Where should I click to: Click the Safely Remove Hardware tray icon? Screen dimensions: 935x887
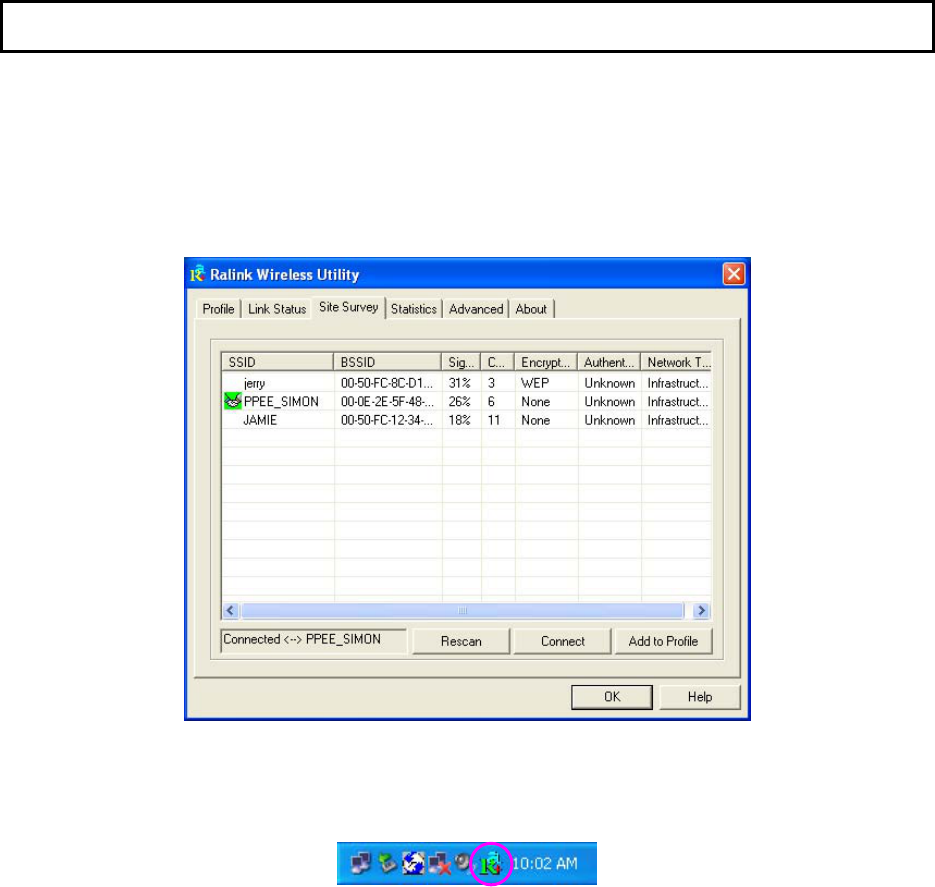pos(387,863)
